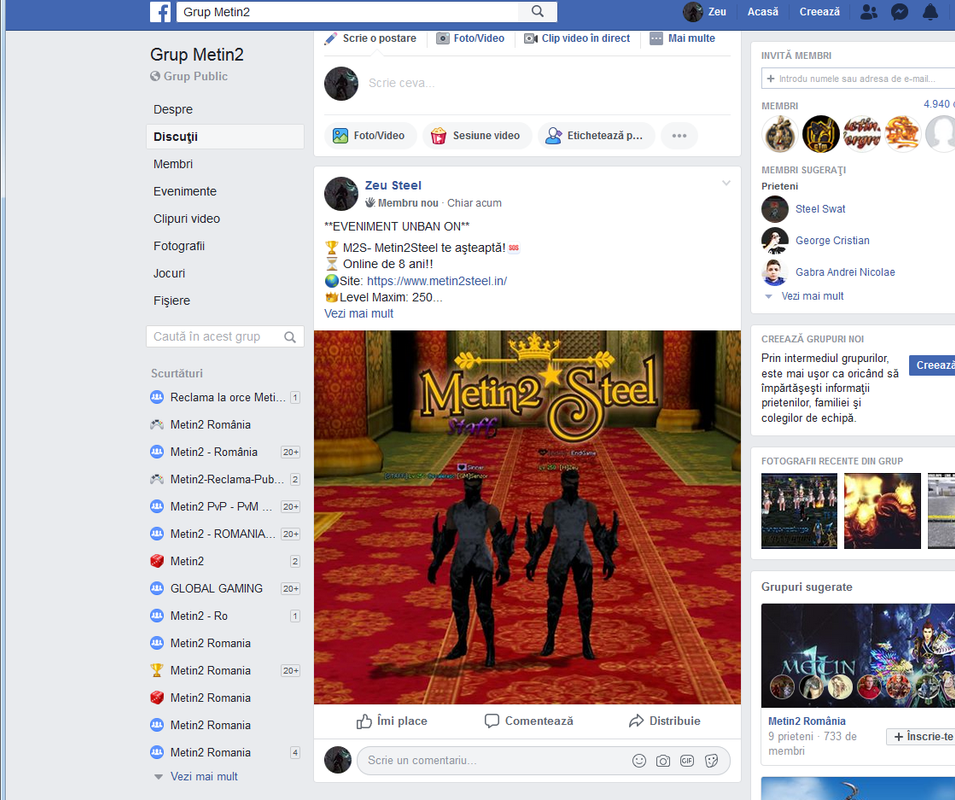Open the Notifications bell icon
This screenshot has height=800, width=955.
tap(930, 12)
